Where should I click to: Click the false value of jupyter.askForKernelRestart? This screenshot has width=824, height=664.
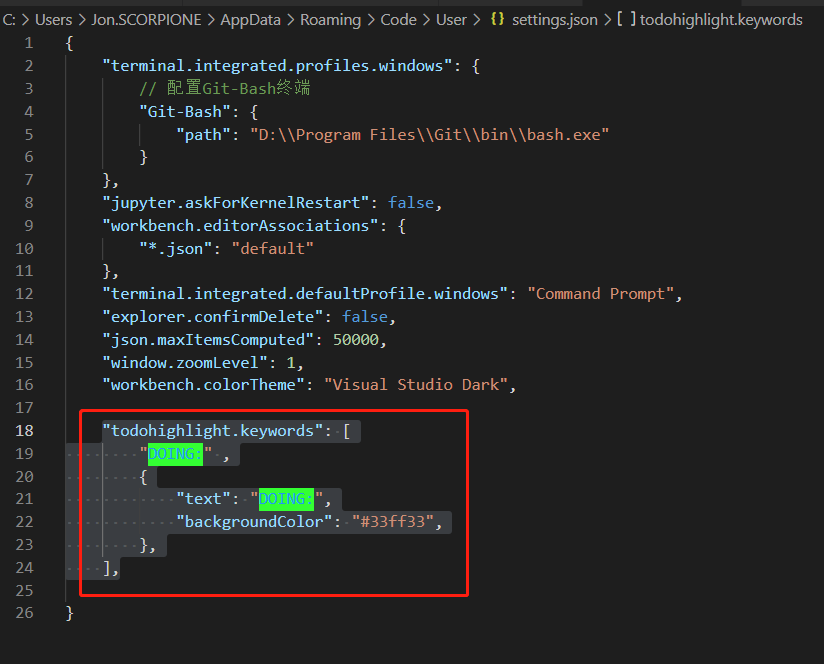(411, 202)
